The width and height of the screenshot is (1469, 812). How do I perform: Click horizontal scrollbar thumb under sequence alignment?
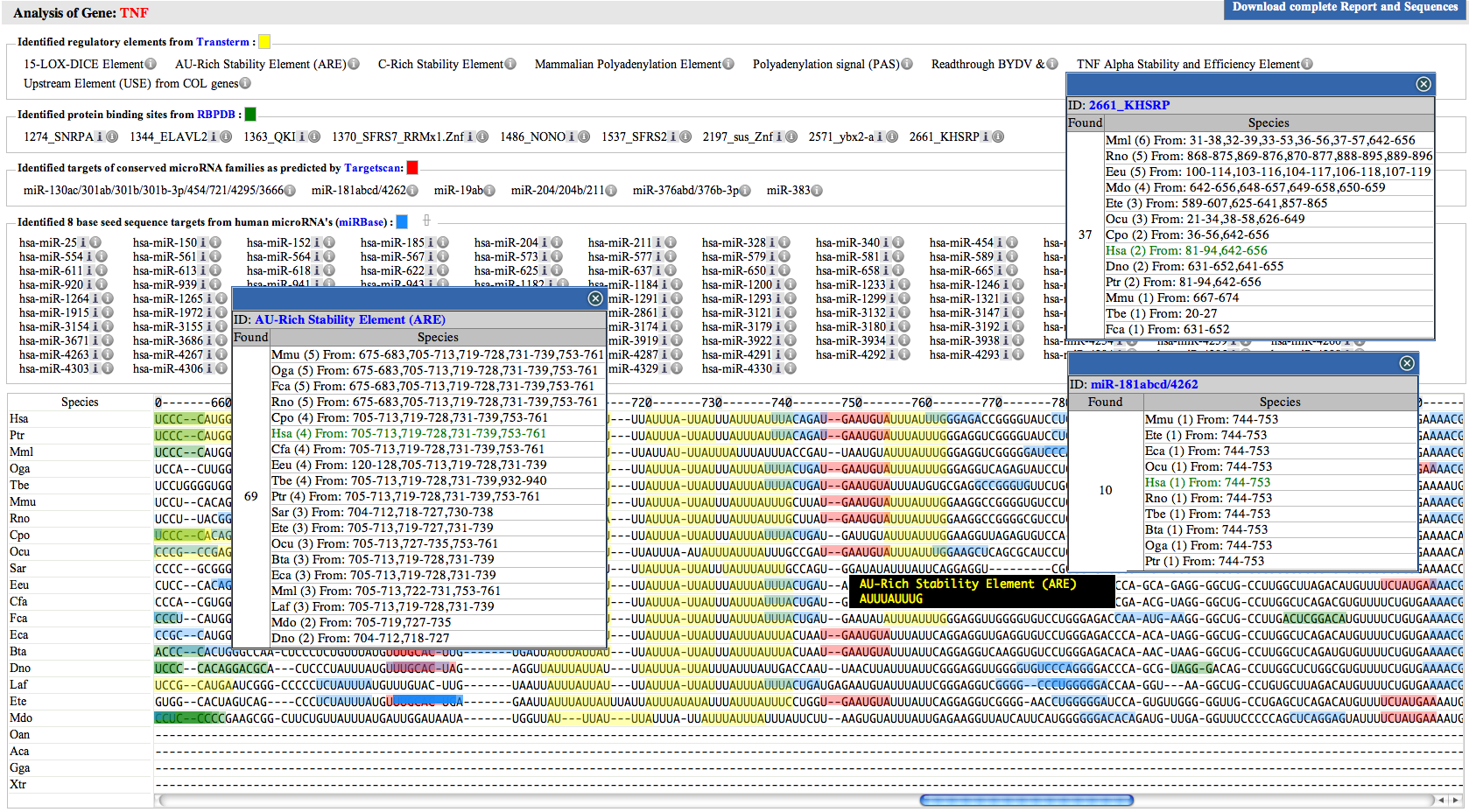[1026, 800]
